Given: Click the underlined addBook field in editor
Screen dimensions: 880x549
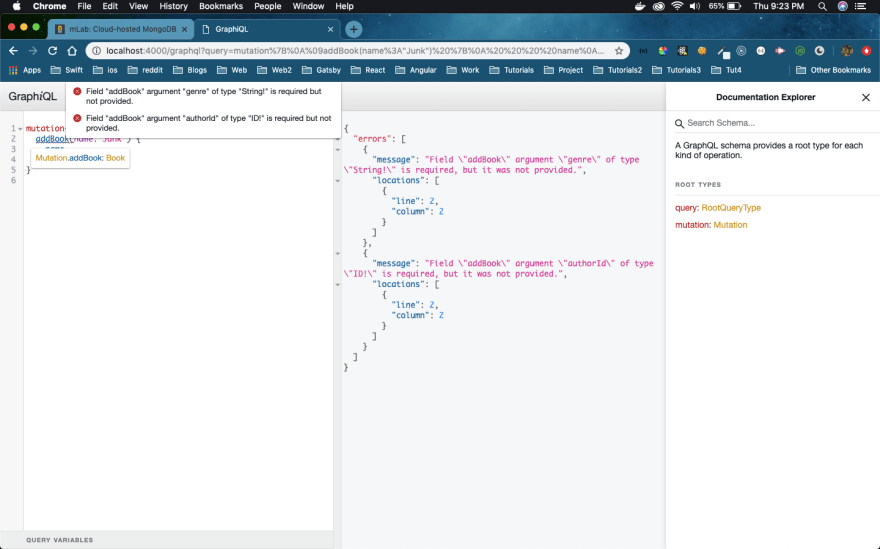Looking at the screenshot, I should (x=52, y=139).
